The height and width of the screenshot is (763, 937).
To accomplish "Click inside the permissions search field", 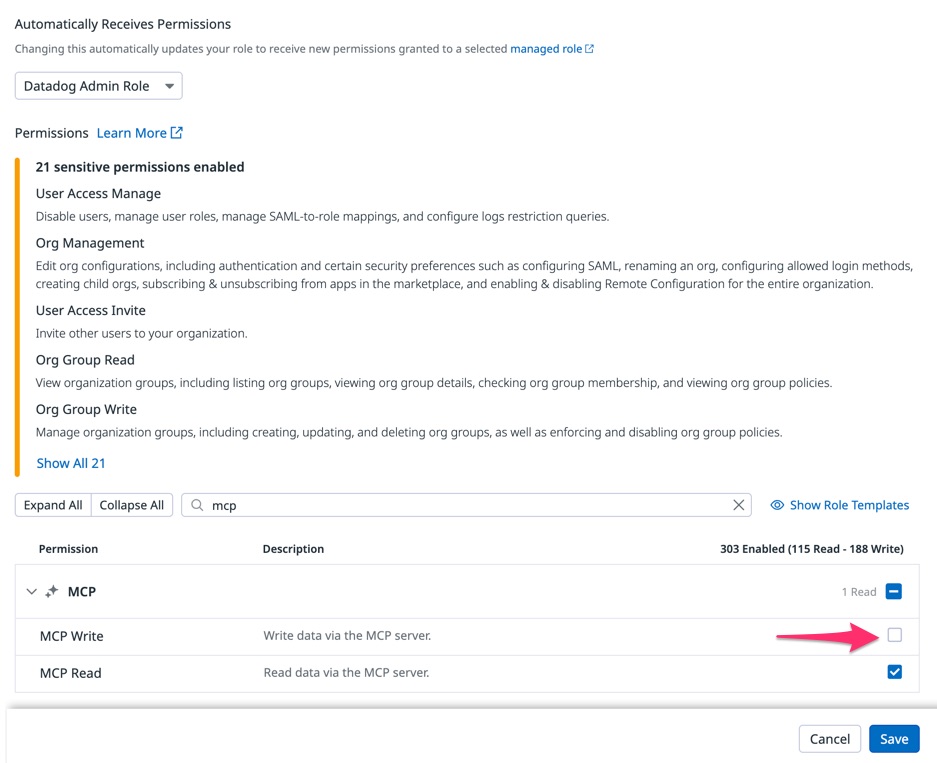I will 400,505.
